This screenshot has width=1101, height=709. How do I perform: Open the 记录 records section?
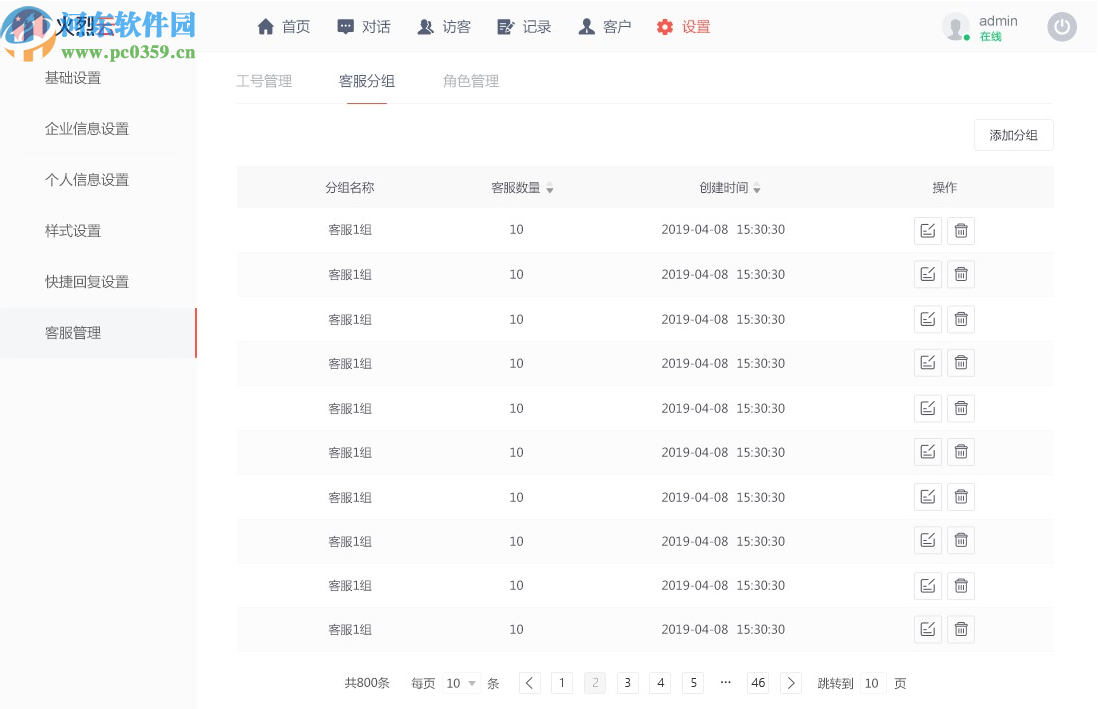[x=524, y=27]
